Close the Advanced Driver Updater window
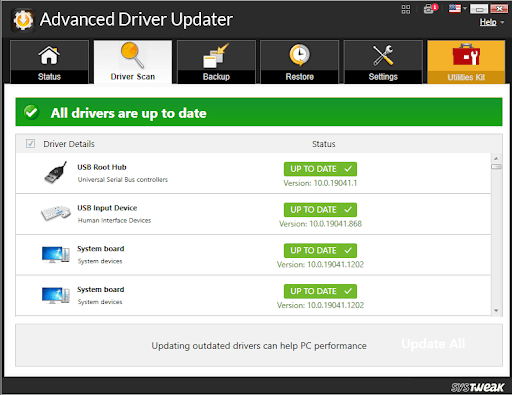Viewport: 512px width, 395px height. pos(499,9)
